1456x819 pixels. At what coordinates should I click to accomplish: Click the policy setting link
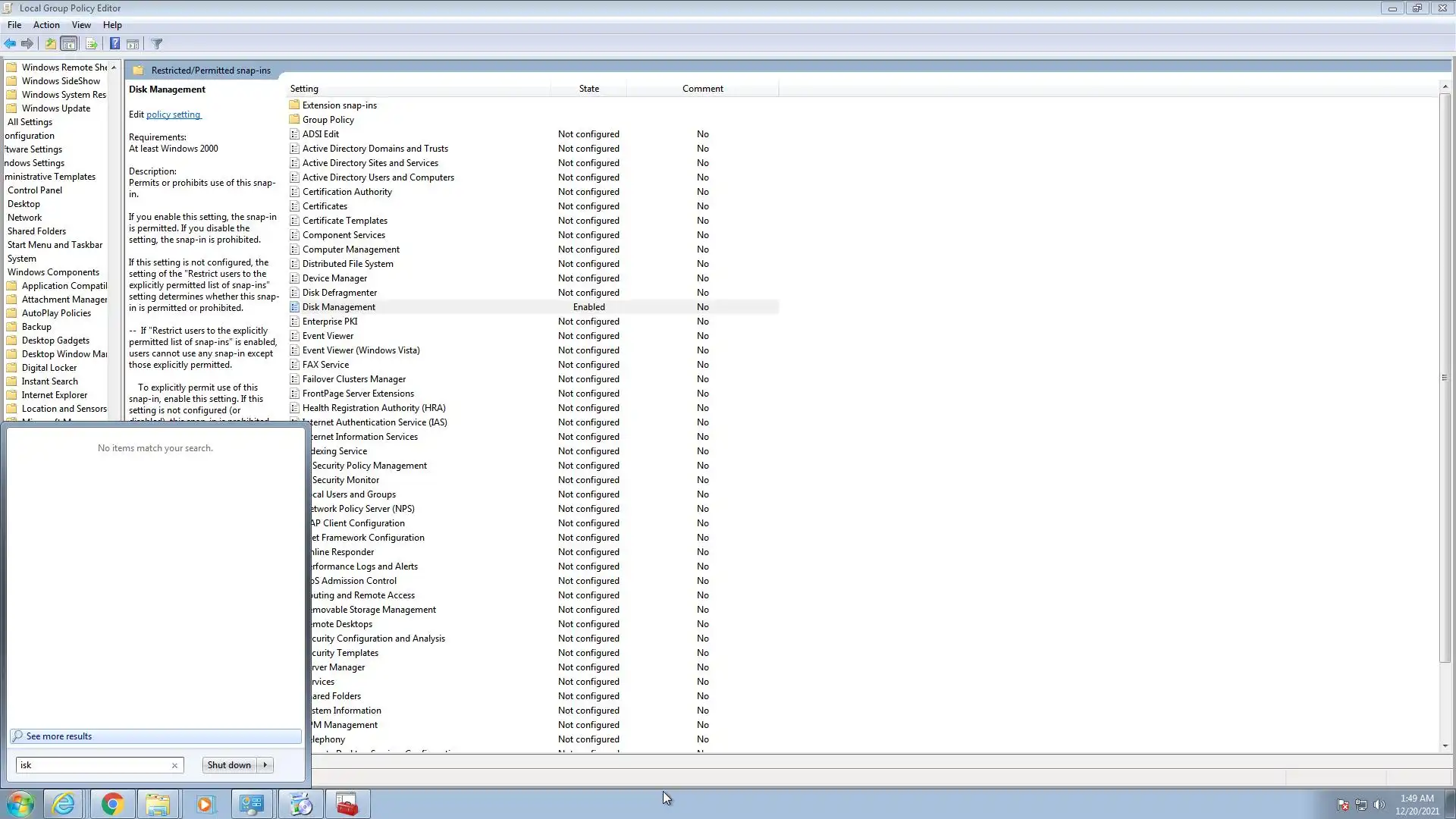click(173, 115)
